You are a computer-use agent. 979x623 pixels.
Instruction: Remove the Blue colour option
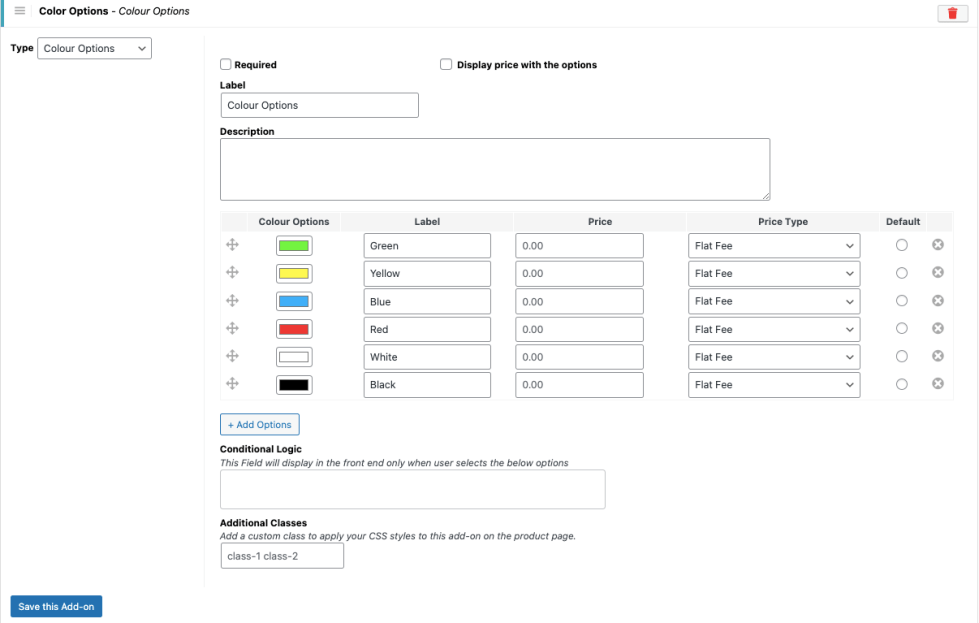coord(938,300)
